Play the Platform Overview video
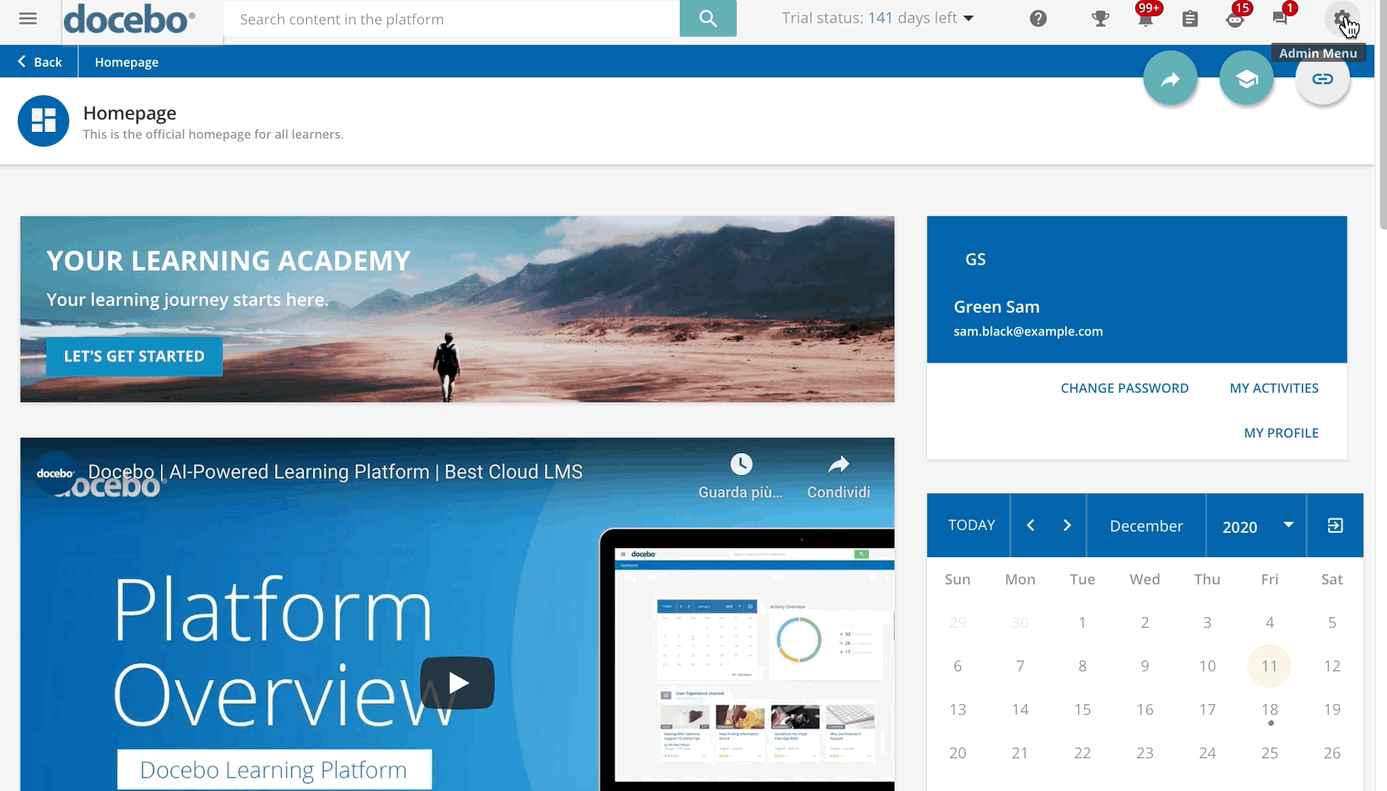The image size is (1387, 791). tap(457, 683)
